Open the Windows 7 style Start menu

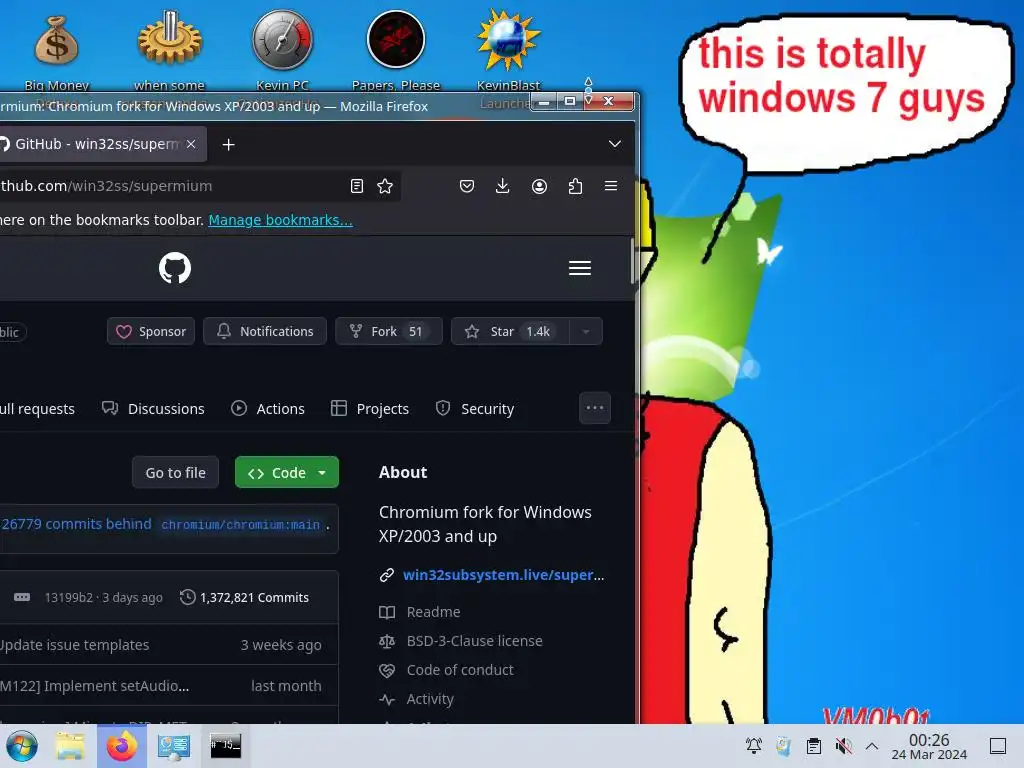[x=22, y=746]
